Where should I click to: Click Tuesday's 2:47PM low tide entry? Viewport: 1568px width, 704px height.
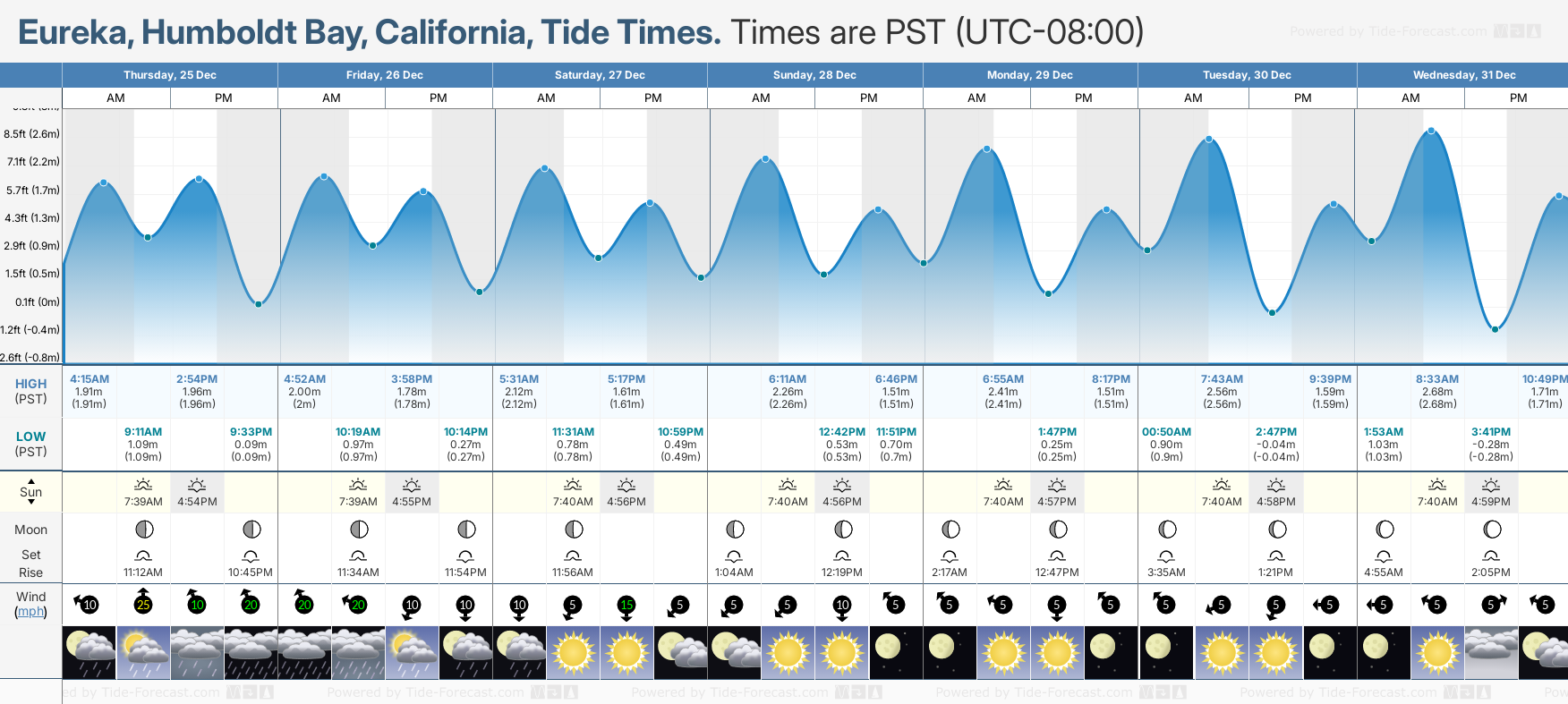click(x=1276, y=444)
